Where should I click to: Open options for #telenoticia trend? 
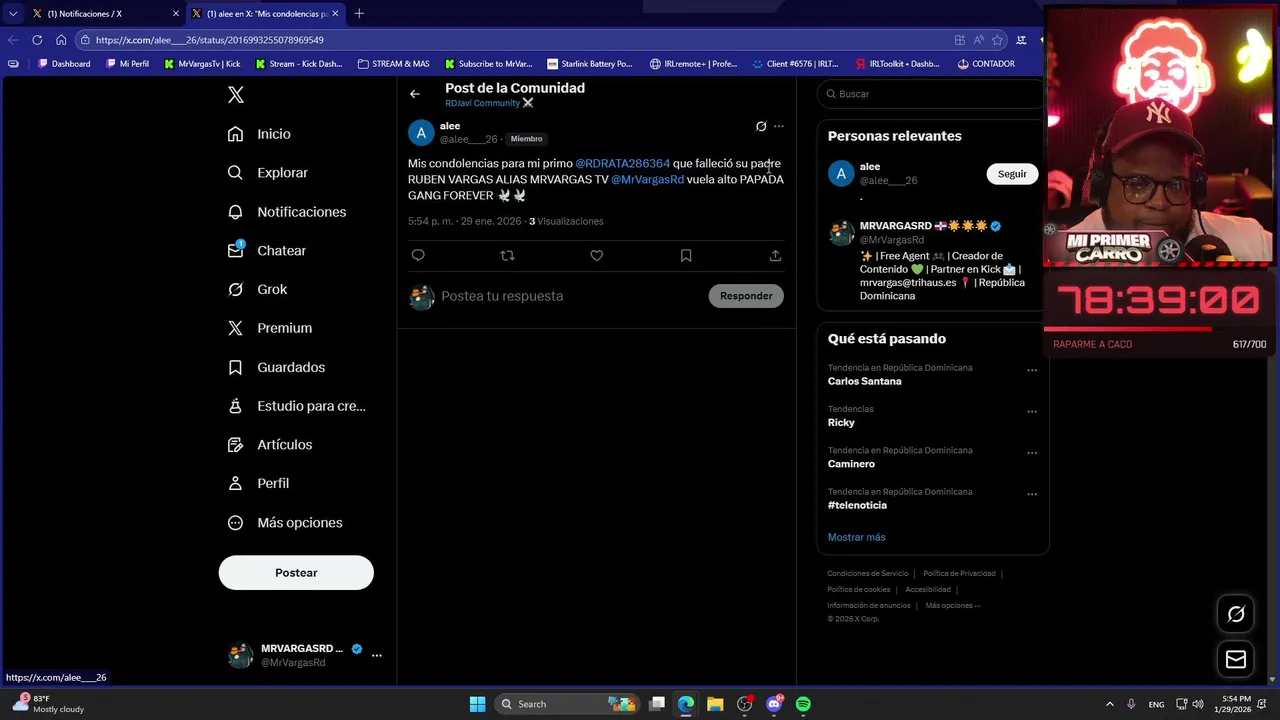pos(1032,494)
